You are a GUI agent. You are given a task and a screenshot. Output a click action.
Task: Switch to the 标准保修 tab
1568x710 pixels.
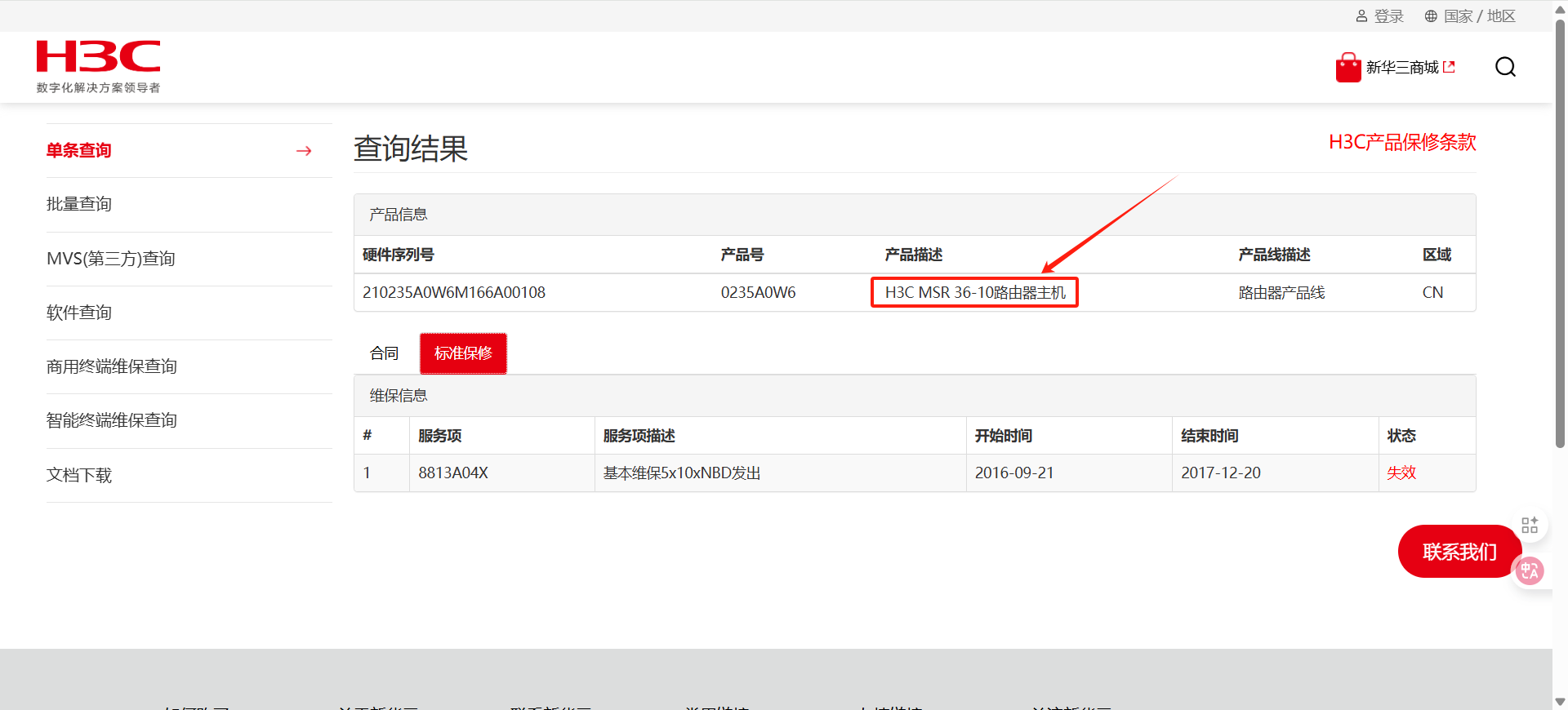point(463,353)
